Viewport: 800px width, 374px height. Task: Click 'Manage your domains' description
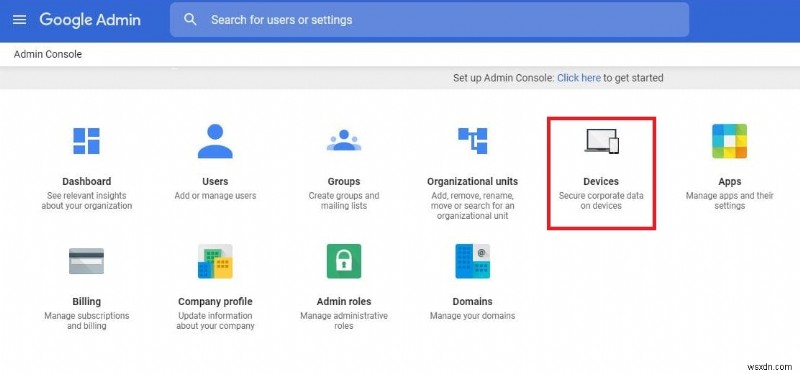pos(472,316)
